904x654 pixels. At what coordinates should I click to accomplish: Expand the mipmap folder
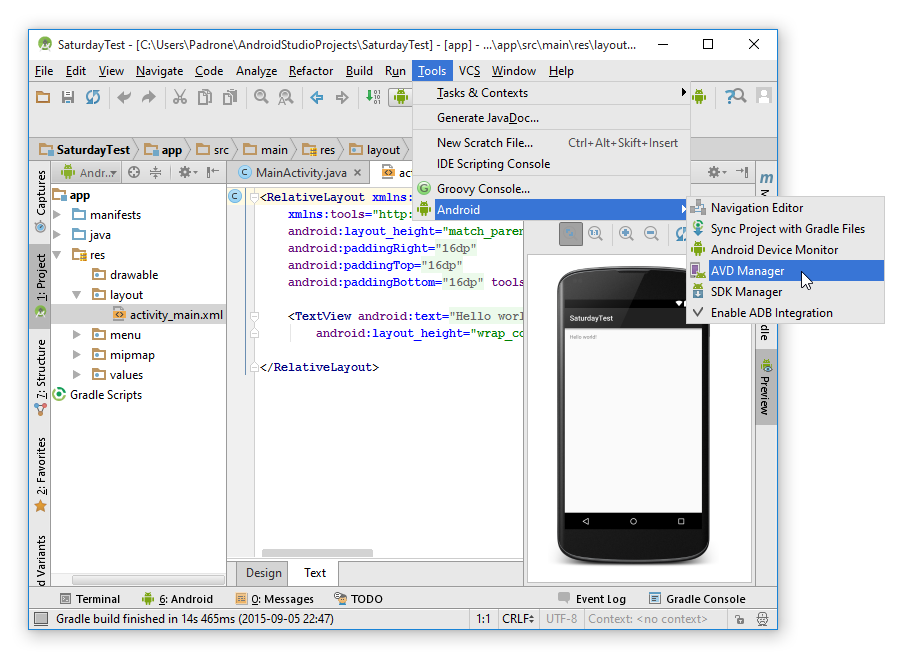pyautogui.click(x=77, y=355)
